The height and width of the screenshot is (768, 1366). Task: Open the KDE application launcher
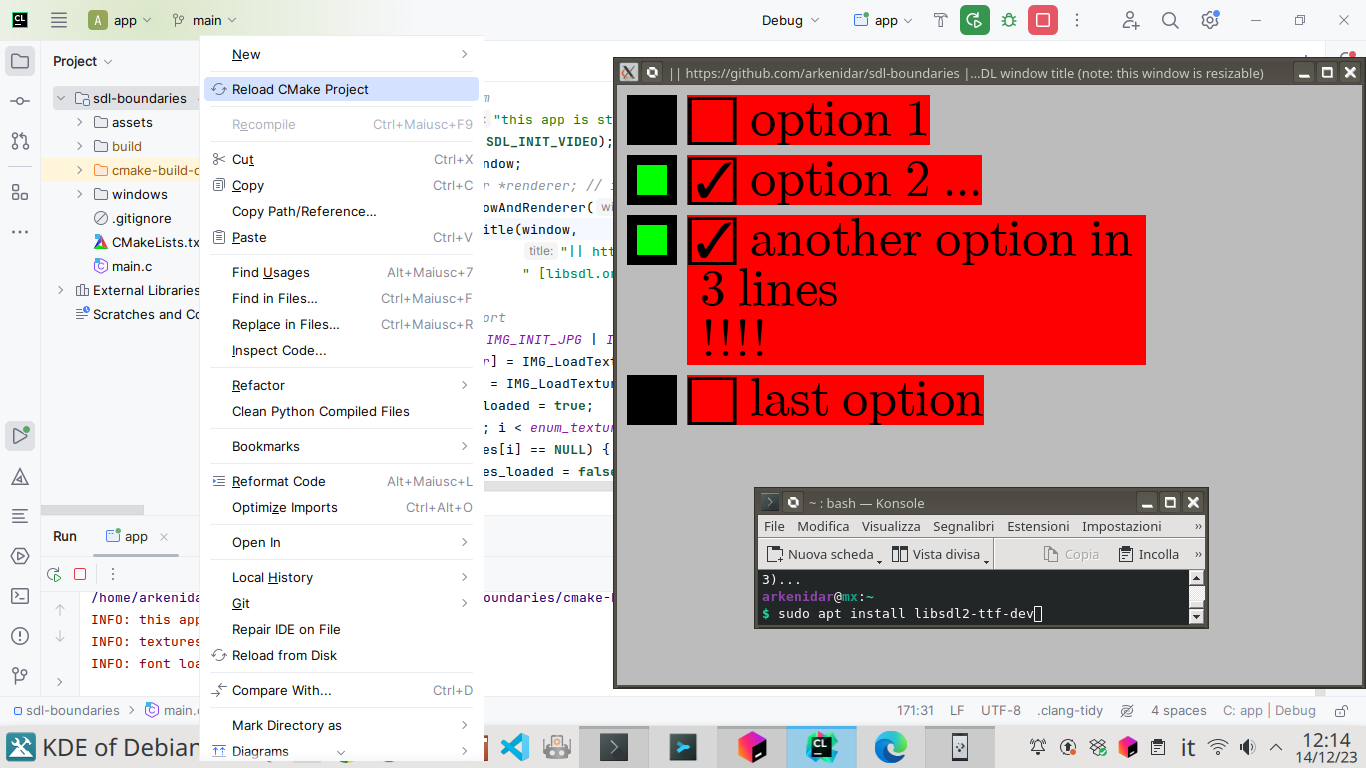pos(20,747)
